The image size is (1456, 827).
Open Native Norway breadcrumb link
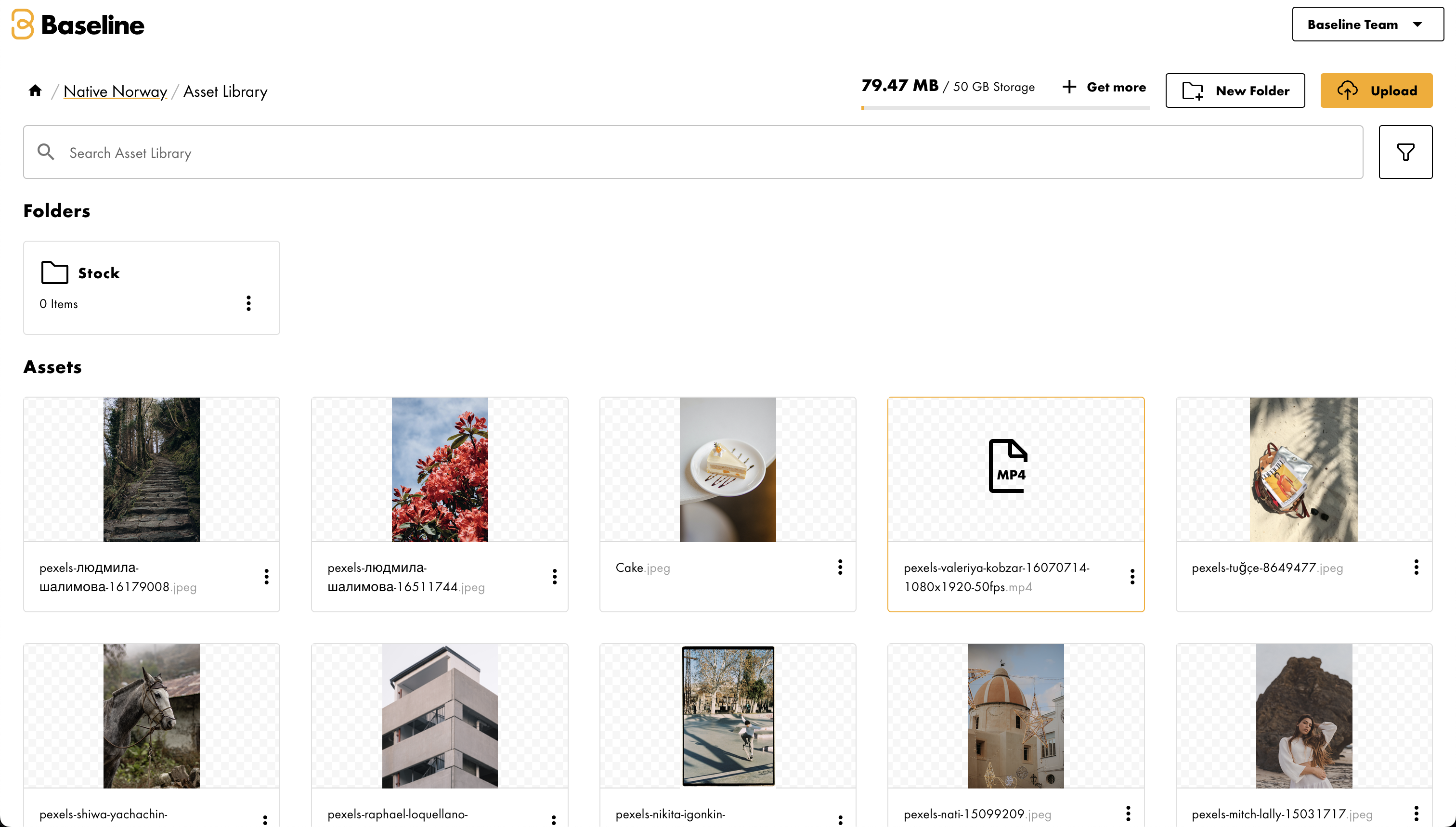coord(116,91)
